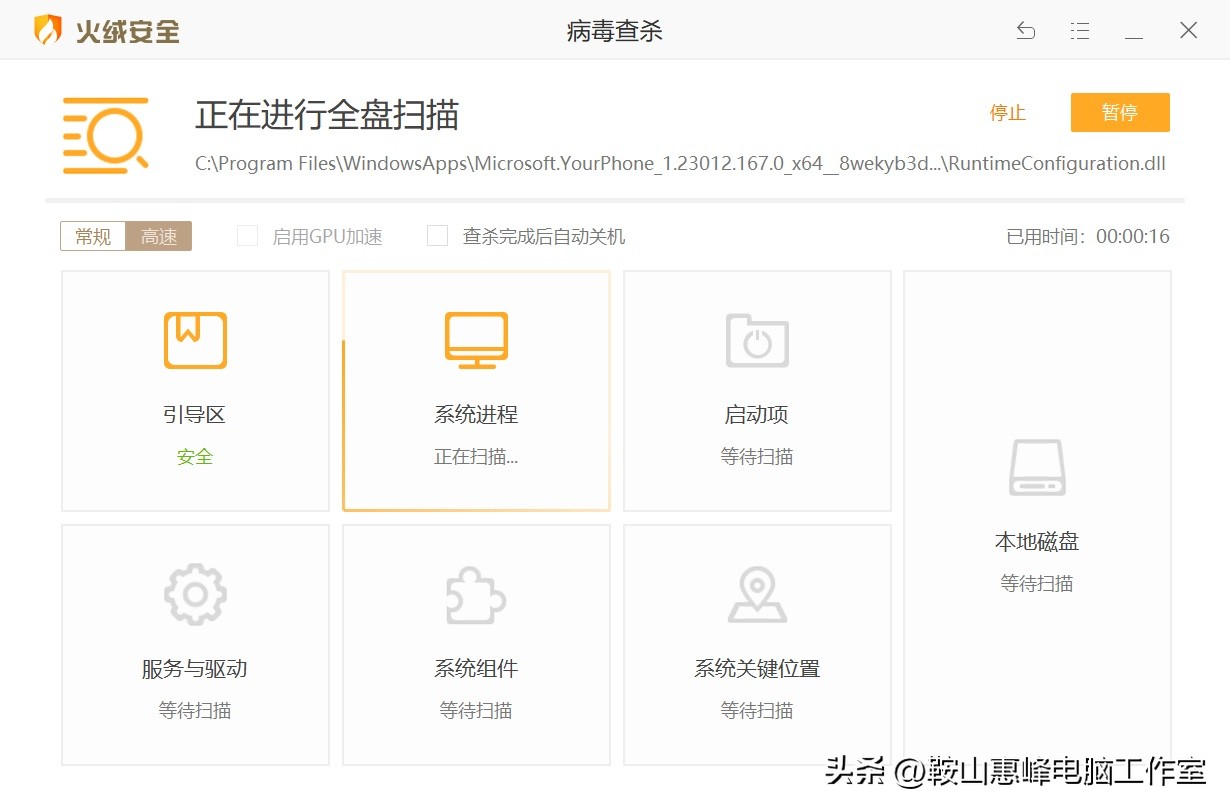This screenshot has height=810, width=1230.
Task: Click 等待扫描 status under 系统组件
Action: click(476, 711)
